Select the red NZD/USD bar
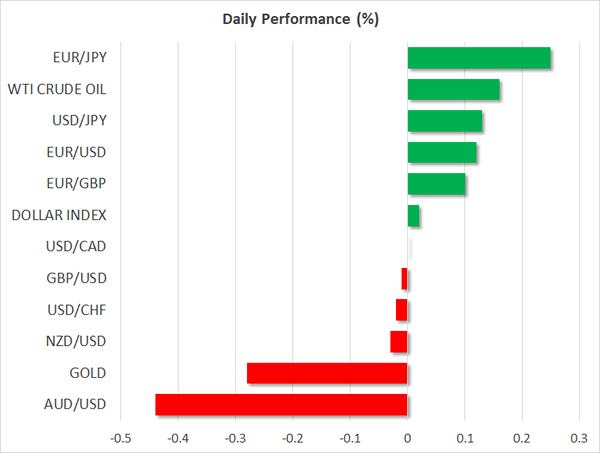600x453 pixels. [399, 342]
